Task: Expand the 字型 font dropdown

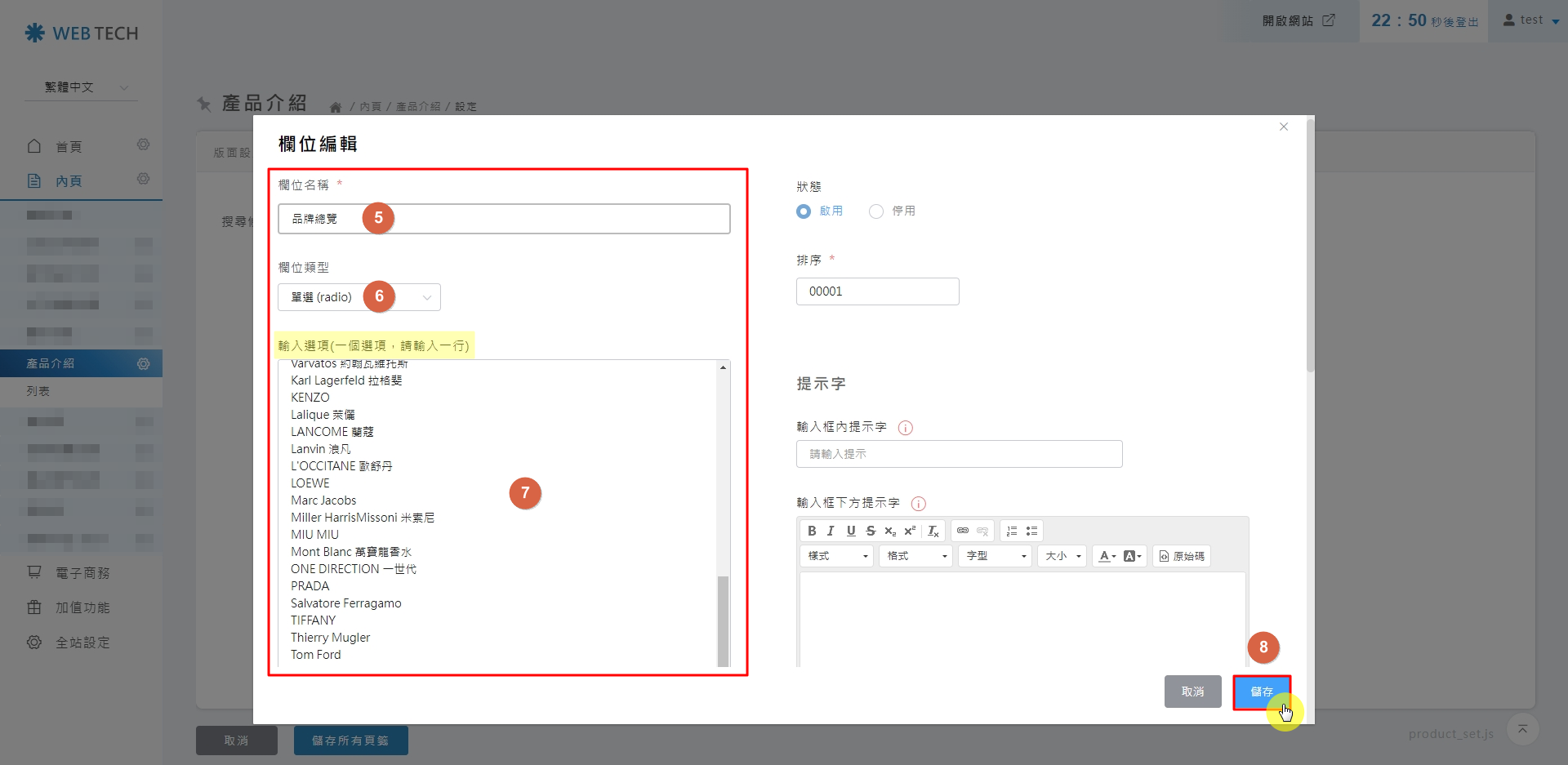Action: [x=996, y=556]
